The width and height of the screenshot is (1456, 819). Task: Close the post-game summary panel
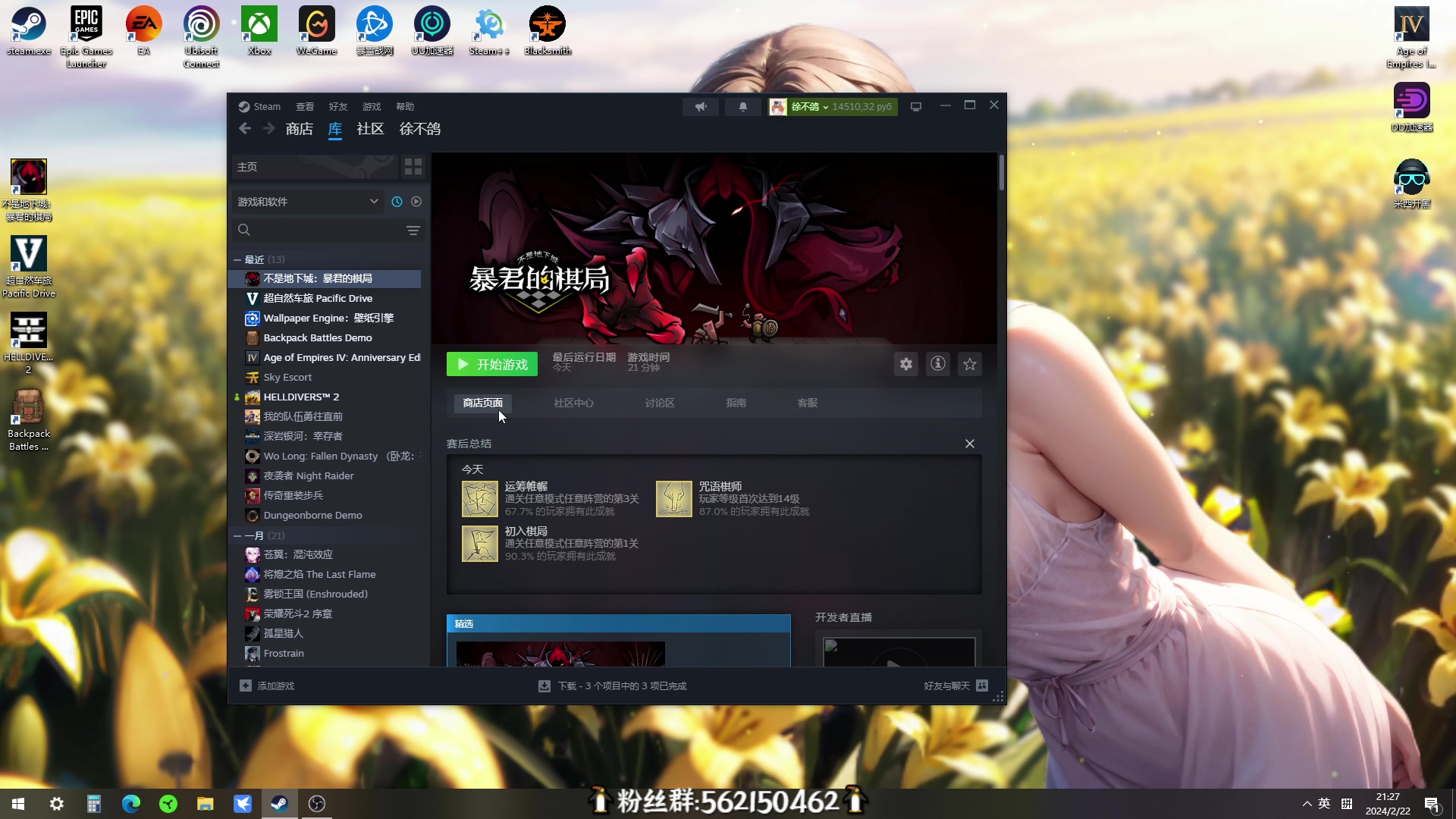970,444
